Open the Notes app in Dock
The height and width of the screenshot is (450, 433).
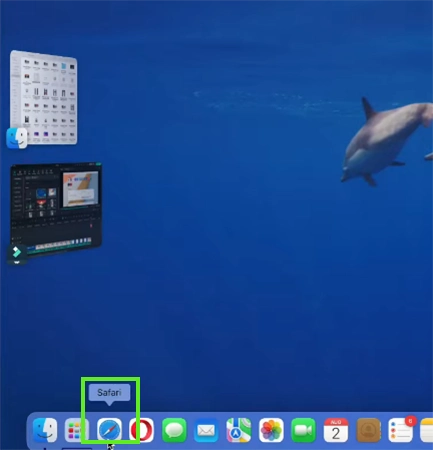click(x=427, y=430)
